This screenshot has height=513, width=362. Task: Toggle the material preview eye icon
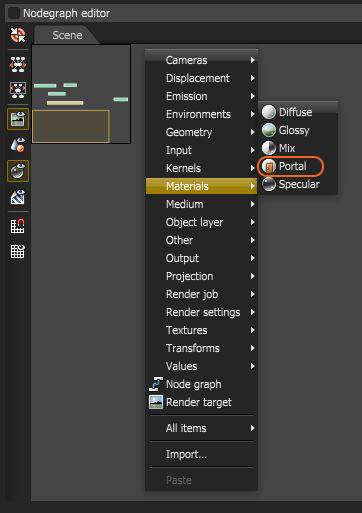[x=18, y=171]
